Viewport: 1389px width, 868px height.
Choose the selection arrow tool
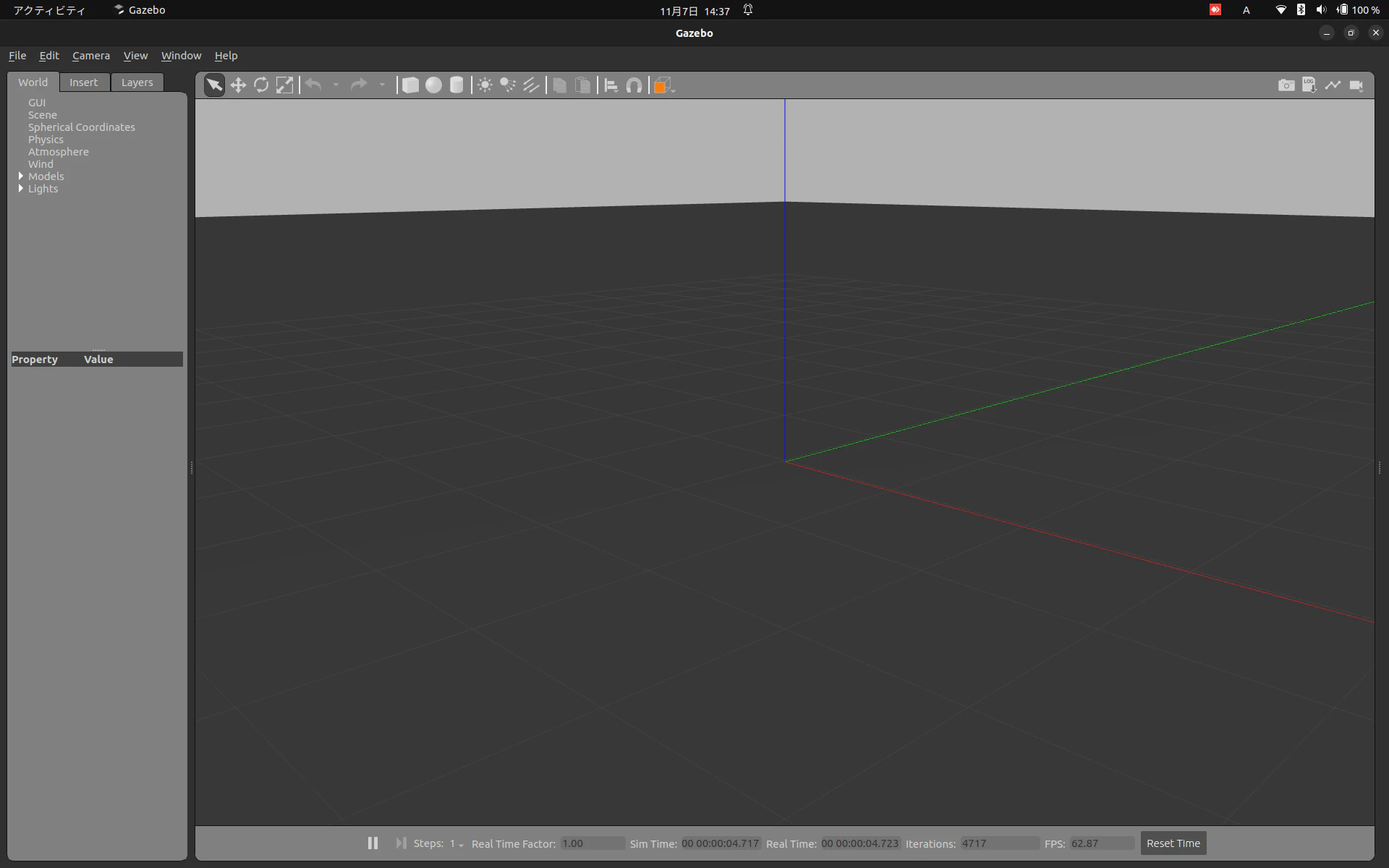tap(215, 85)
